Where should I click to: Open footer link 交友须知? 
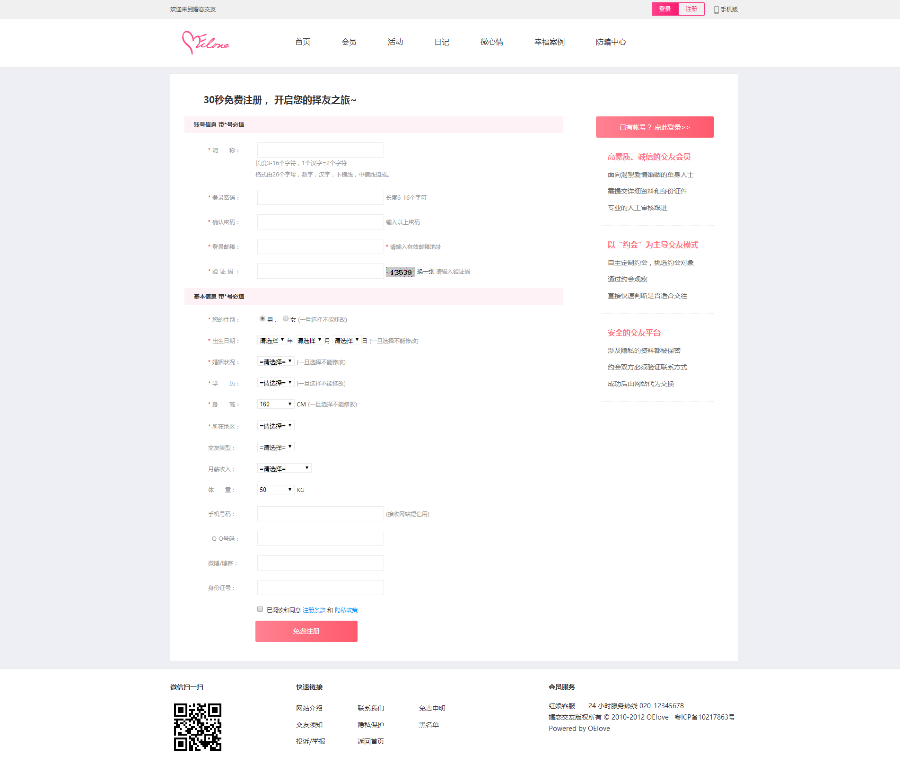pos(309,725)
